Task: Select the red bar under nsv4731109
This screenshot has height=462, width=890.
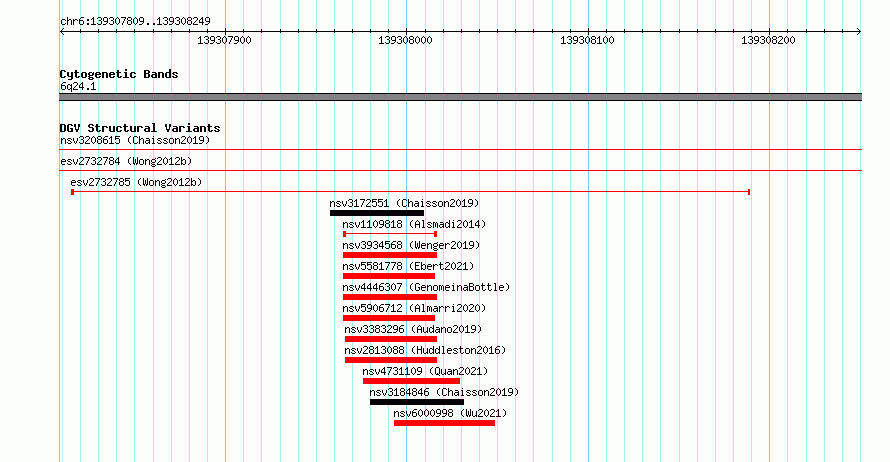Action: tap(412, 381)
